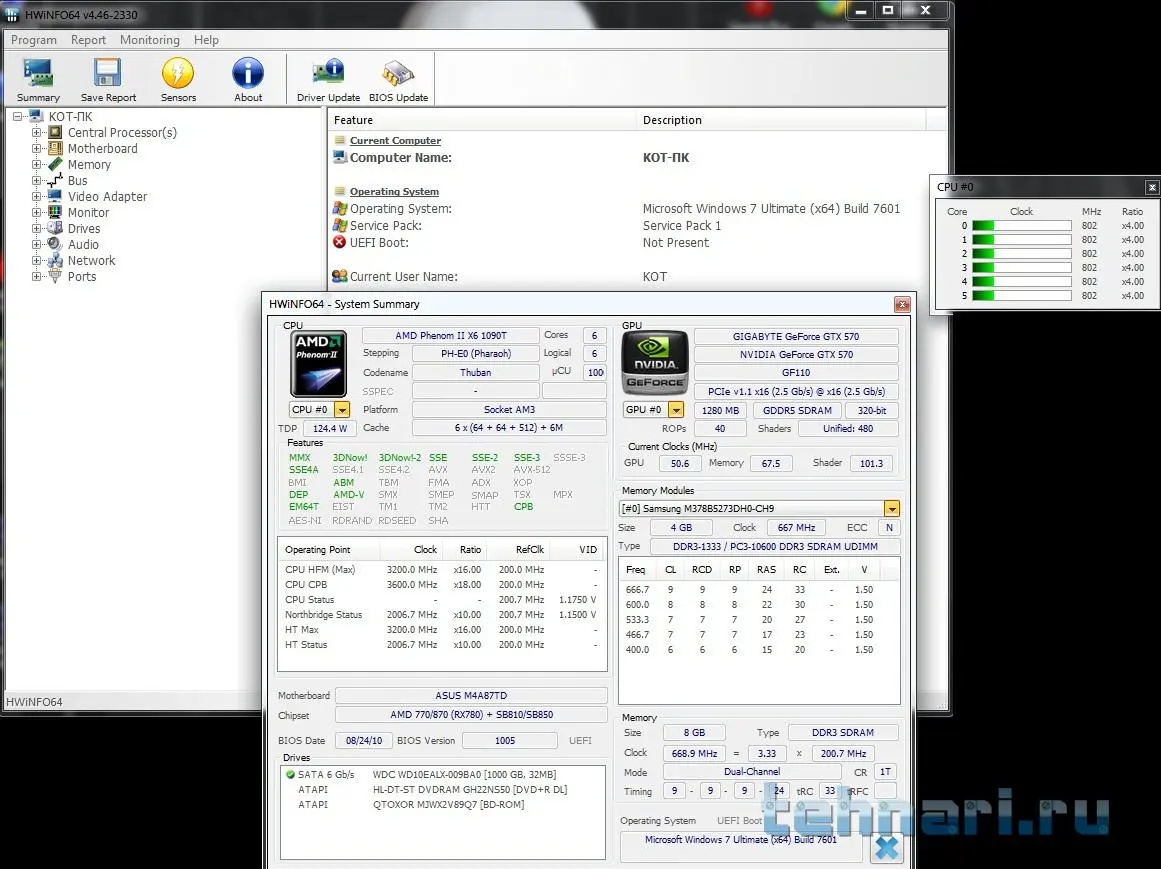Click the NVIDIA GeForce logo image
The width and height of the screenshot is (1161, 869).
click(655, 363)
